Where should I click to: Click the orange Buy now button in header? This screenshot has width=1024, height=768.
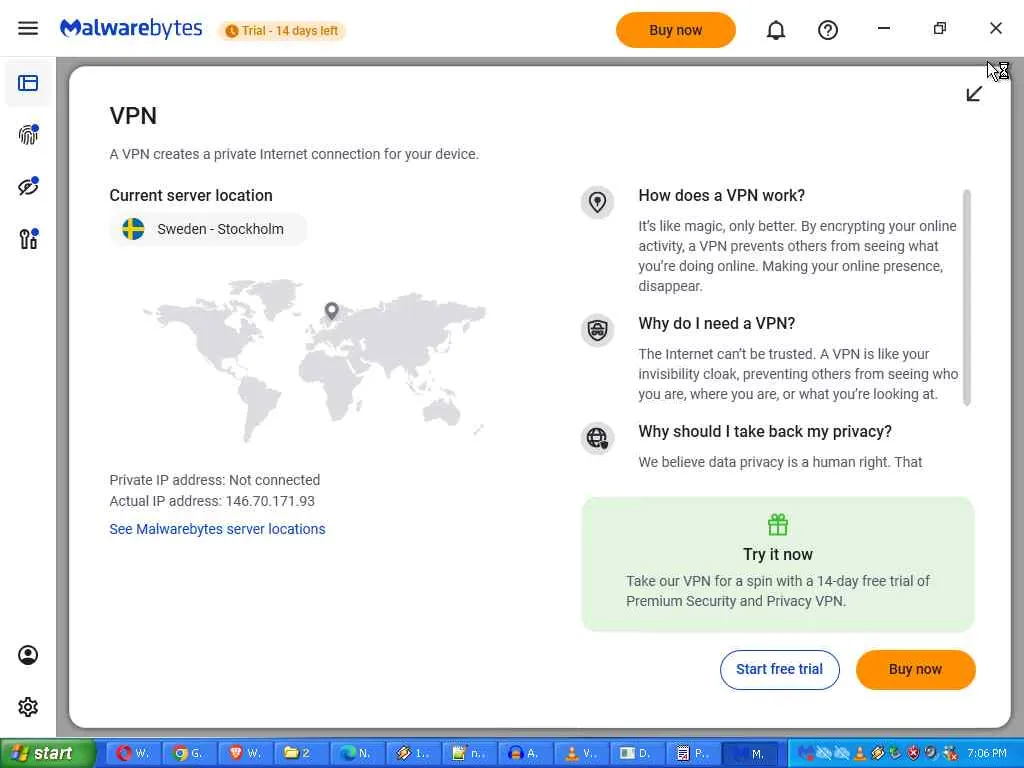click(675, 30)
